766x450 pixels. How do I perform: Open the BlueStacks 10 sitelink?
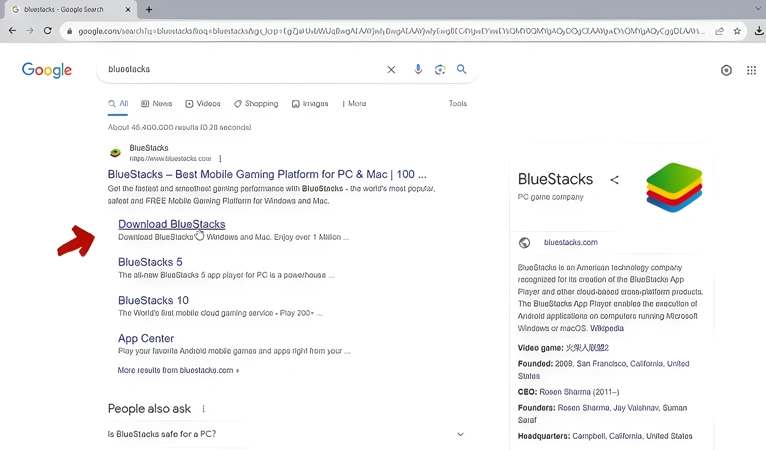[153, 300]
